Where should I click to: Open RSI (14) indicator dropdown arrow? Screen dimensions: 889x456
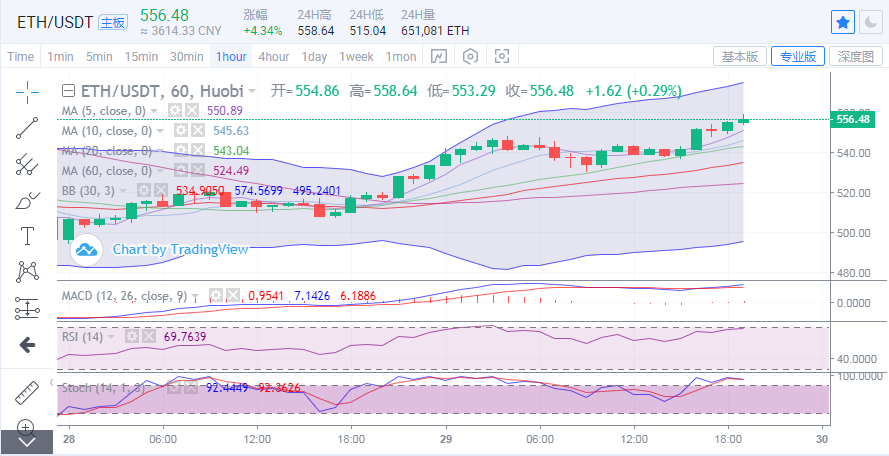coord(111,337)
